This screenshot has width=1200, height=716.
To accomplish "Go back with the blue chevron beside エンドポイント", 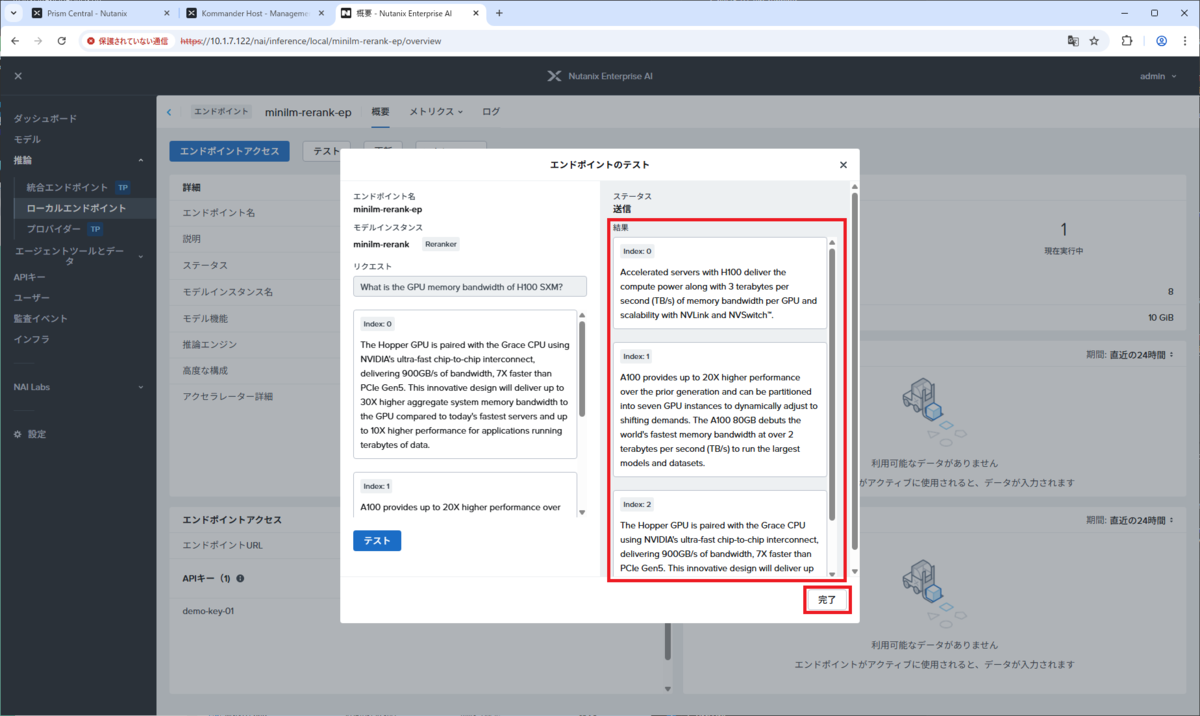I will click(x=169, y=112).
